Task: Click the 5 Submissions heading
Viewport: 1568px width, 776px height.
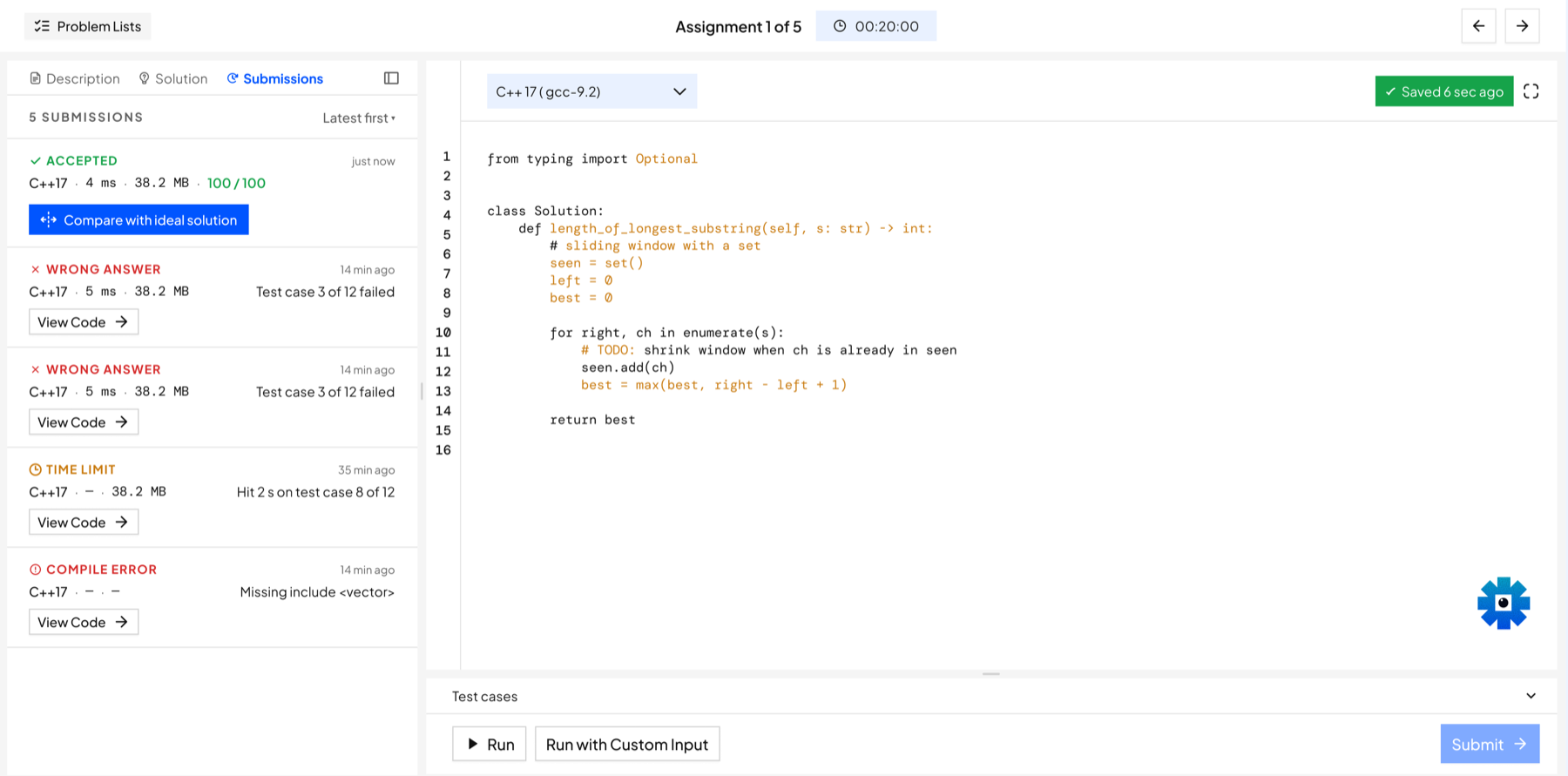Action: click(x=85, y=117)
